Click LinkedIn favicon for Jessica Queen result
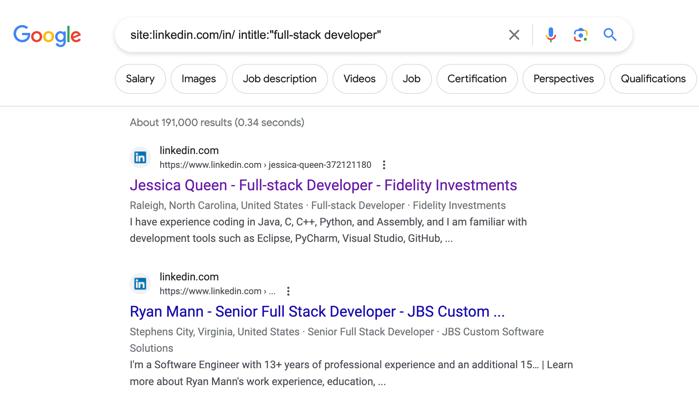 click(140, 157)
